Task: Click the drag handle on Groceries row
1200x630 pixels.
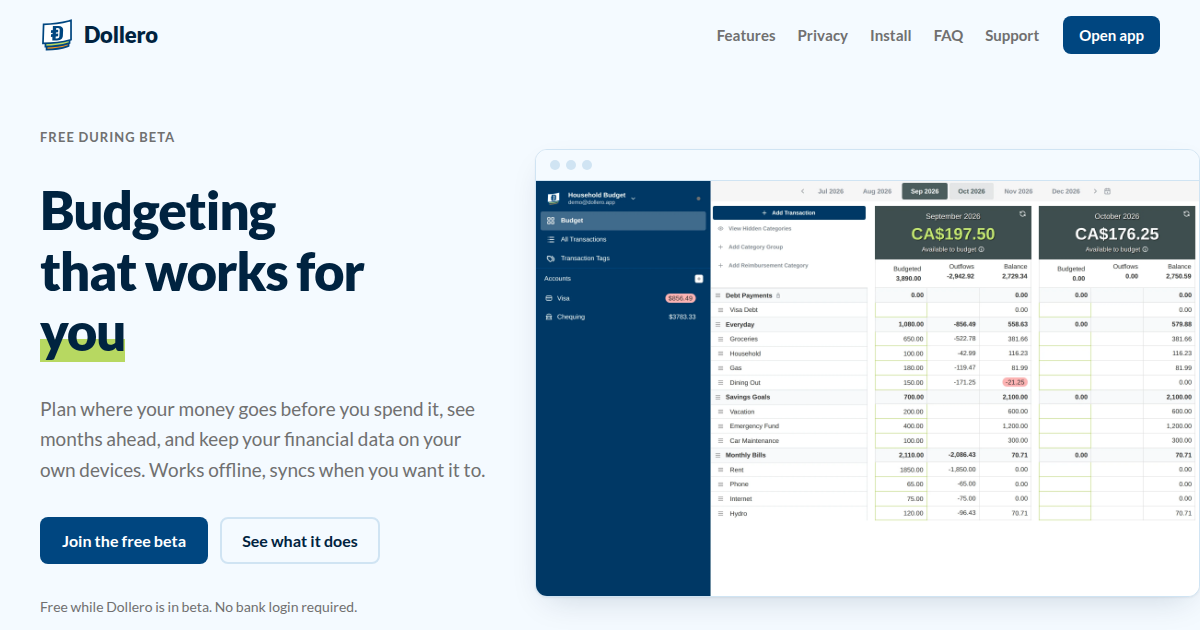Action: pyautogui.click(x=720, y=340)
